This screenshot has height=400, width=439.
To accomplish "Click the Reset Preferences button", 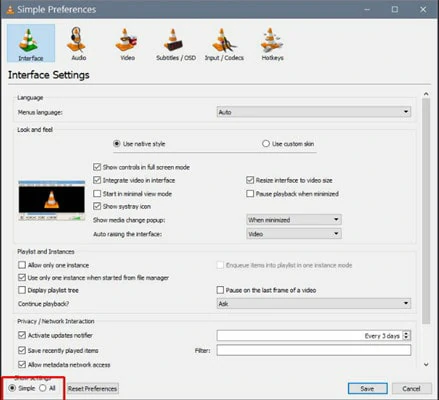I will point(92,389).
